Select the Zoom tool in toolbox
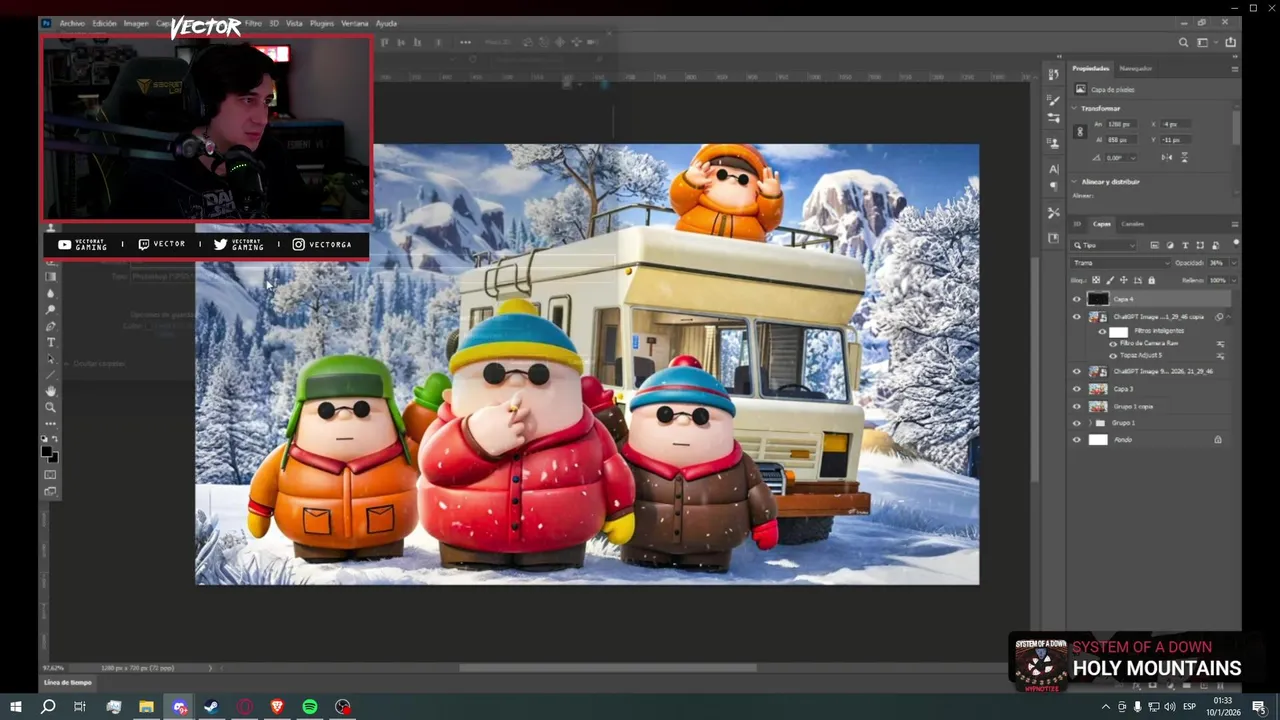This screenshot has width=1280, height=720. [51, 407]
